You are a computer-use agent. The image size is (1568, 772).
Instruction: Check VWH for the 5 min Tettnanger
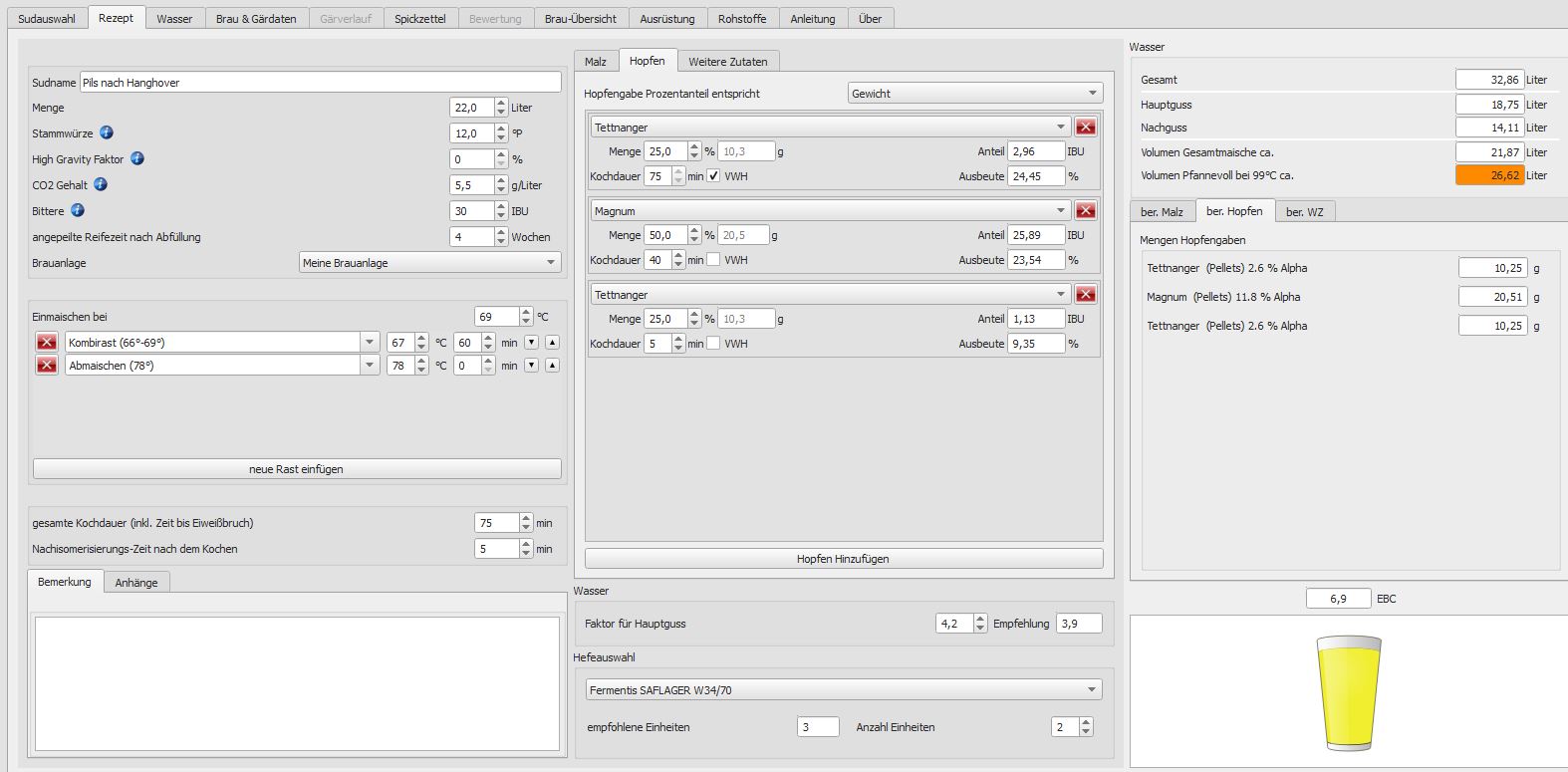(x=713, y=344)
